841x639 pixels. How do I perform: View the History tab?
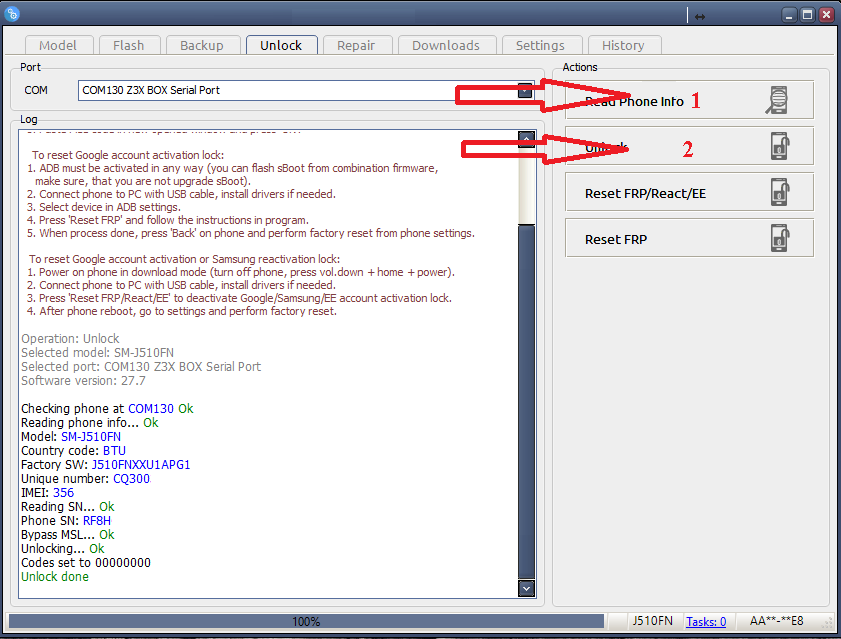(x=623, y=46)
